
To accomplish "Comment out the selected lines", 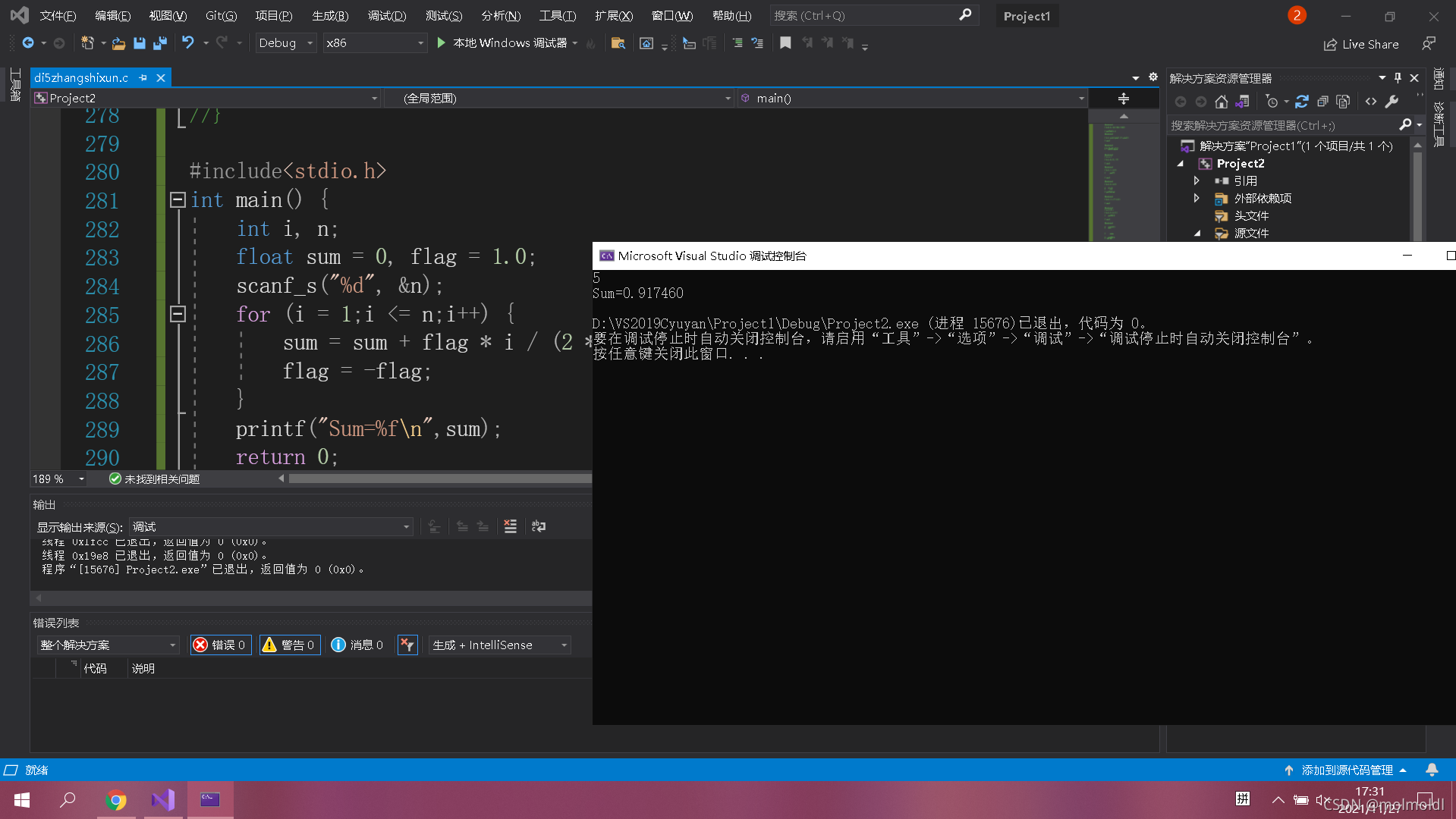I will pos(737,43).
